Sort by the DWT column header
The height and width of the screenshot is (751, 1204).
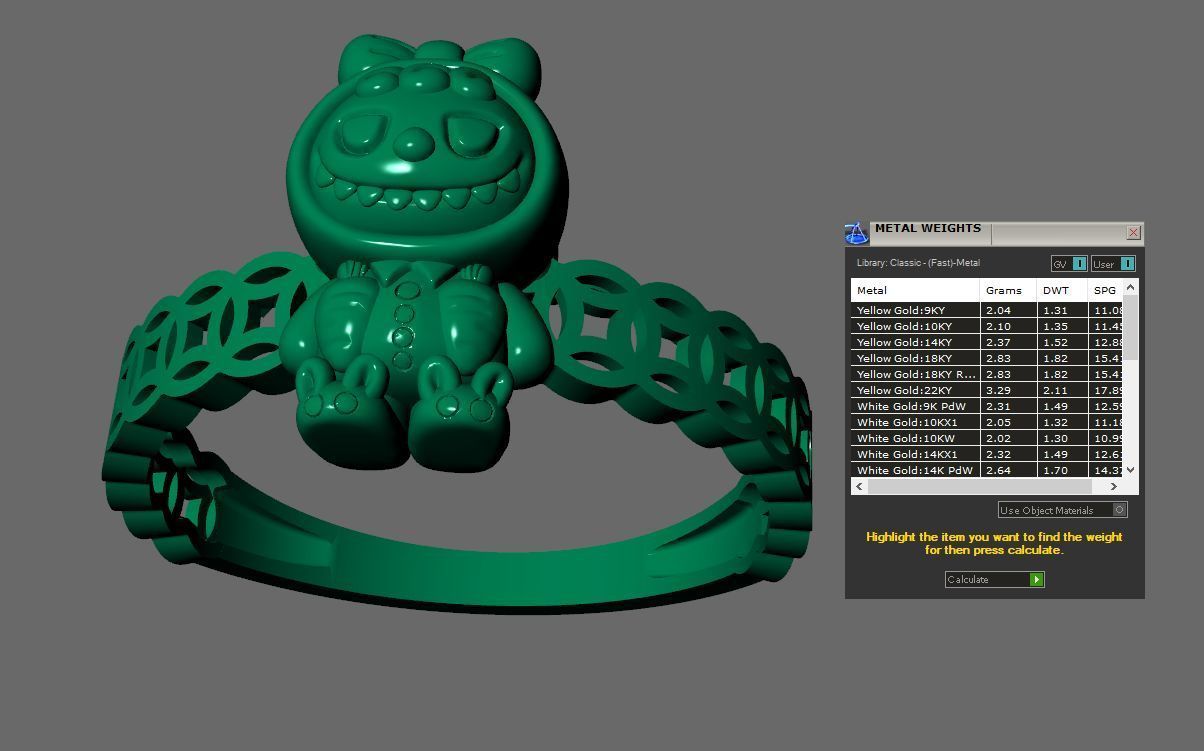click(1062, 290)
